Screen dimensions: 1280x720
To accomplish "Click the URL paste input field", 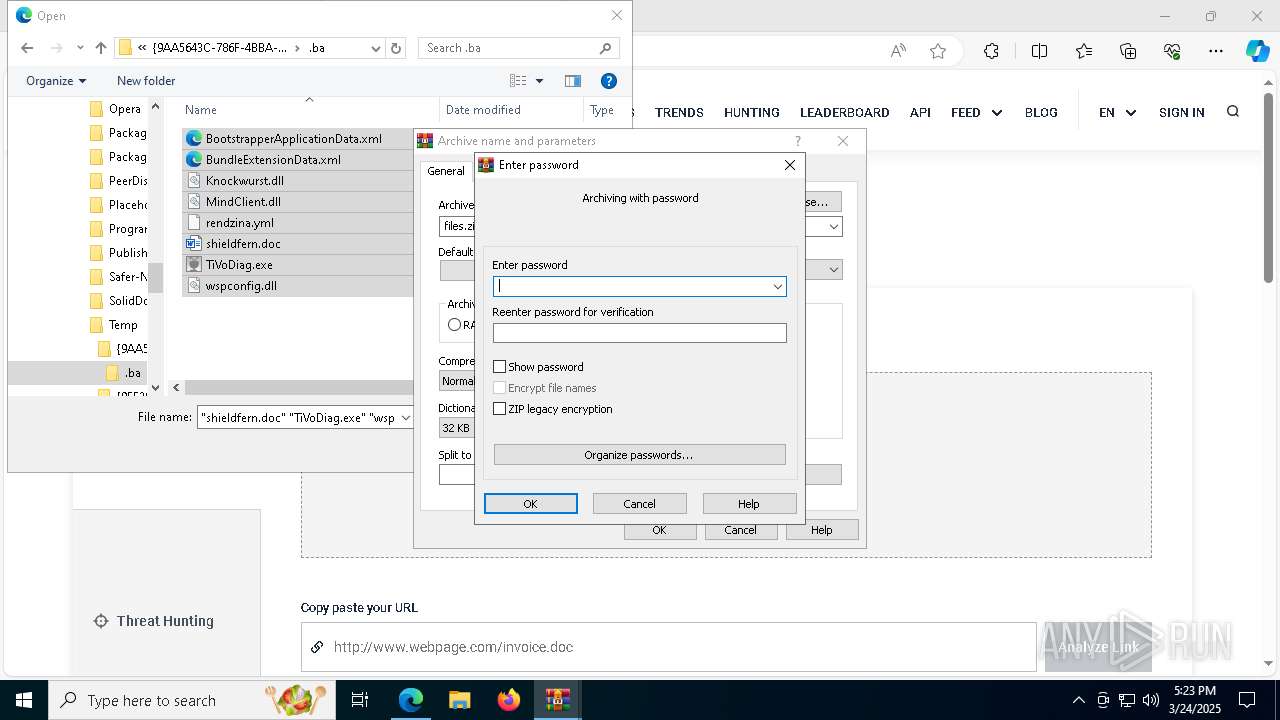I will (x=668, y=647).
